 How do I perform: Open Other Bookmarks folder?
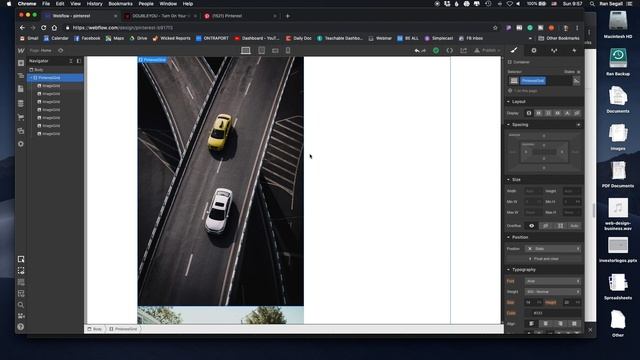[559, 38]
